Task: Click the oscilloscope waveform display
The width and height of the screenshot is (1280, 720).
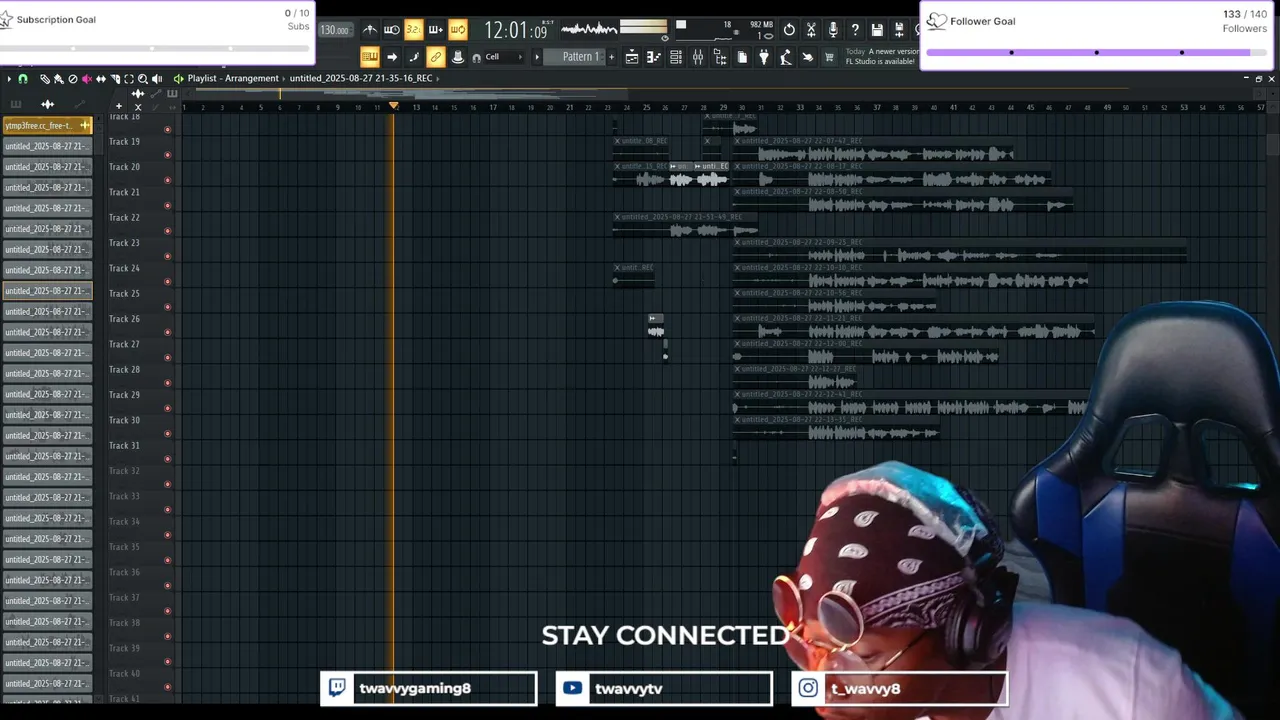Action: point(590,28)
